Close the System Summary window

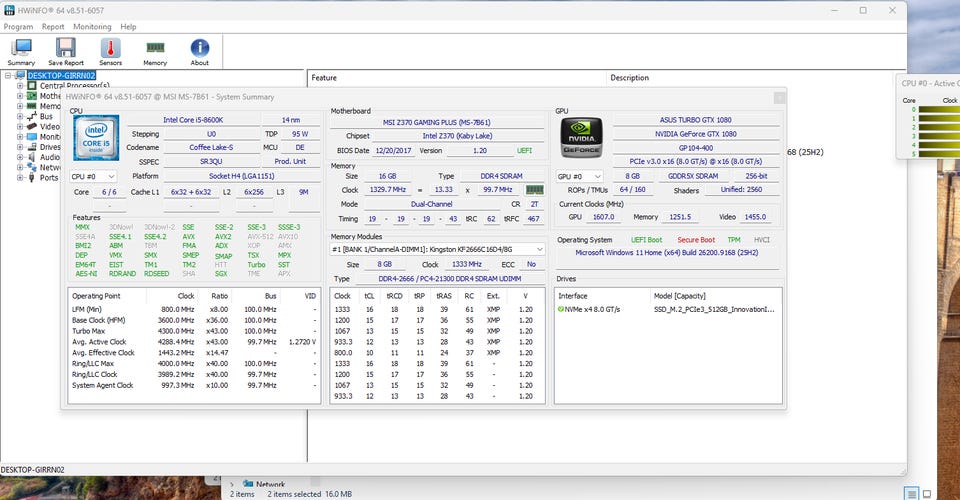pos(779,97)
